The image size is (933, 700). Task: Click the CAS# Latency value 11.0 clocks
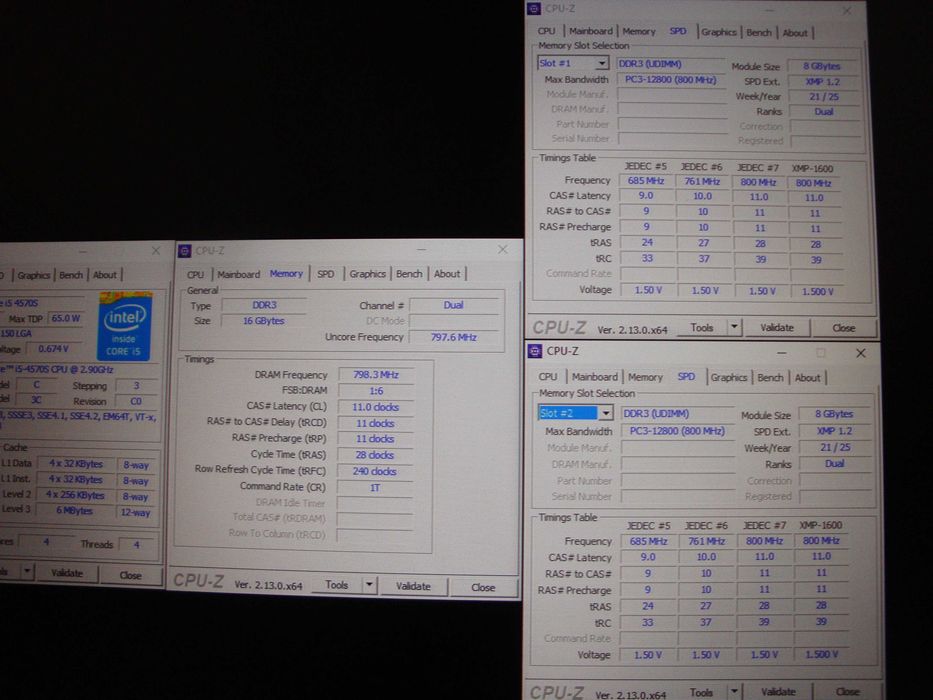(x=375, y=407)
